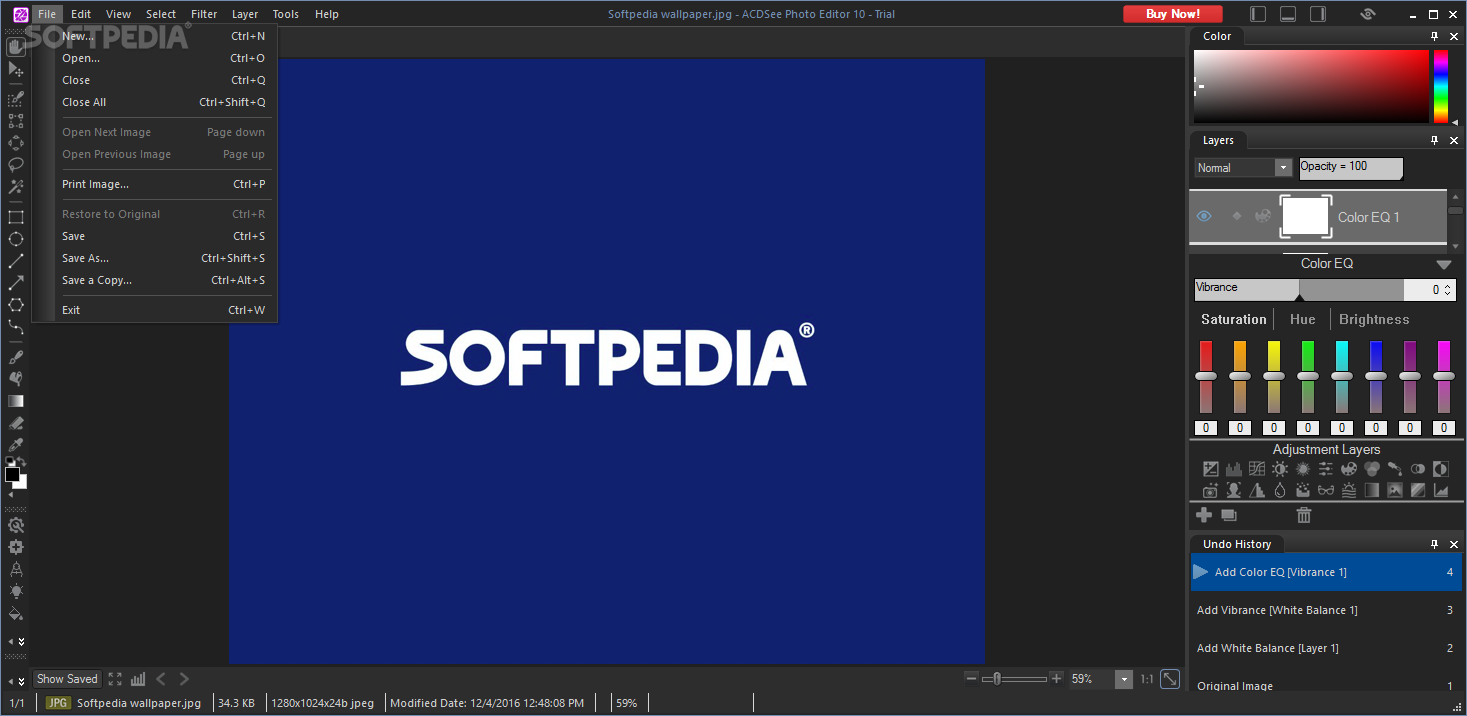Viewport: 1467px width, 716px height.
Task: Add an Exposure adjustment layer
Action: point(1211,469)
